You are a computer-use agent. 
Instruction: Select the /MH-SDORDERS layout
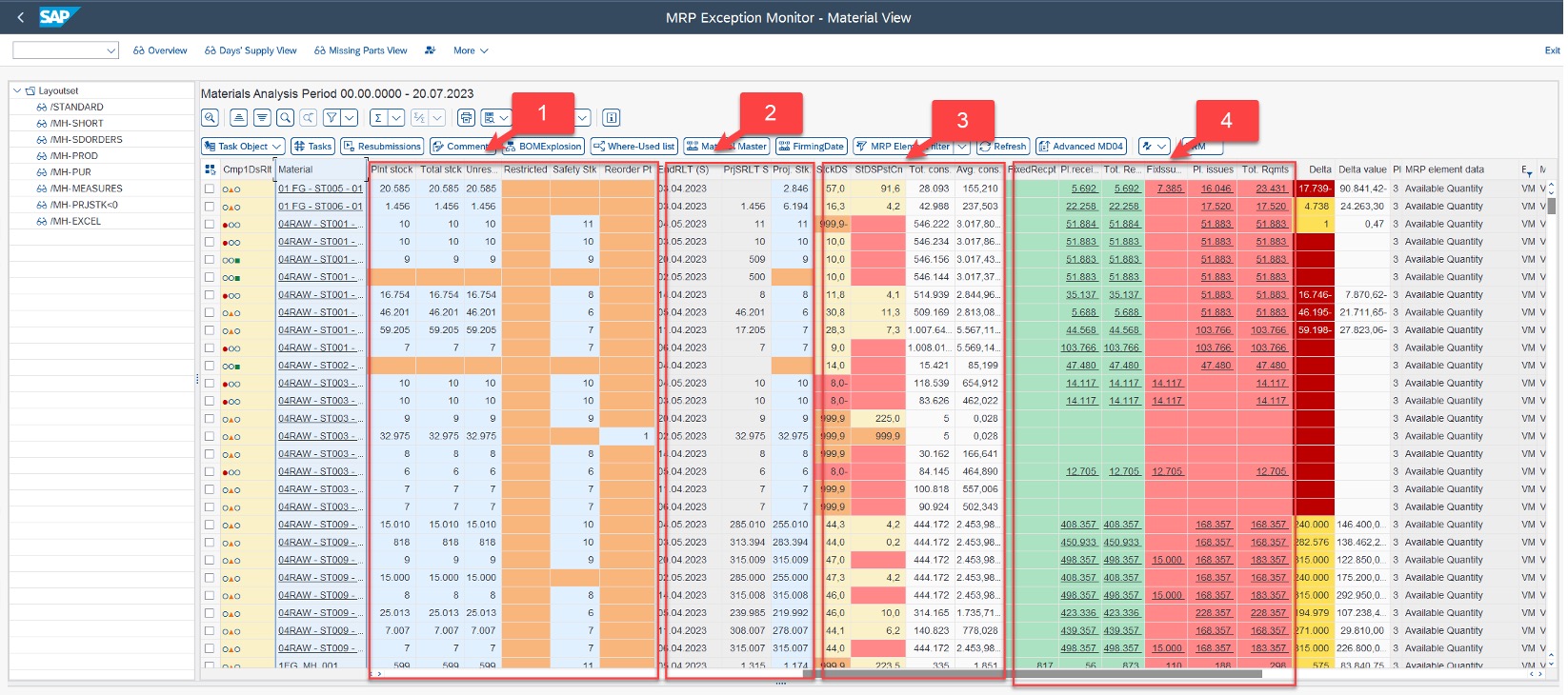tap(86, 140)
